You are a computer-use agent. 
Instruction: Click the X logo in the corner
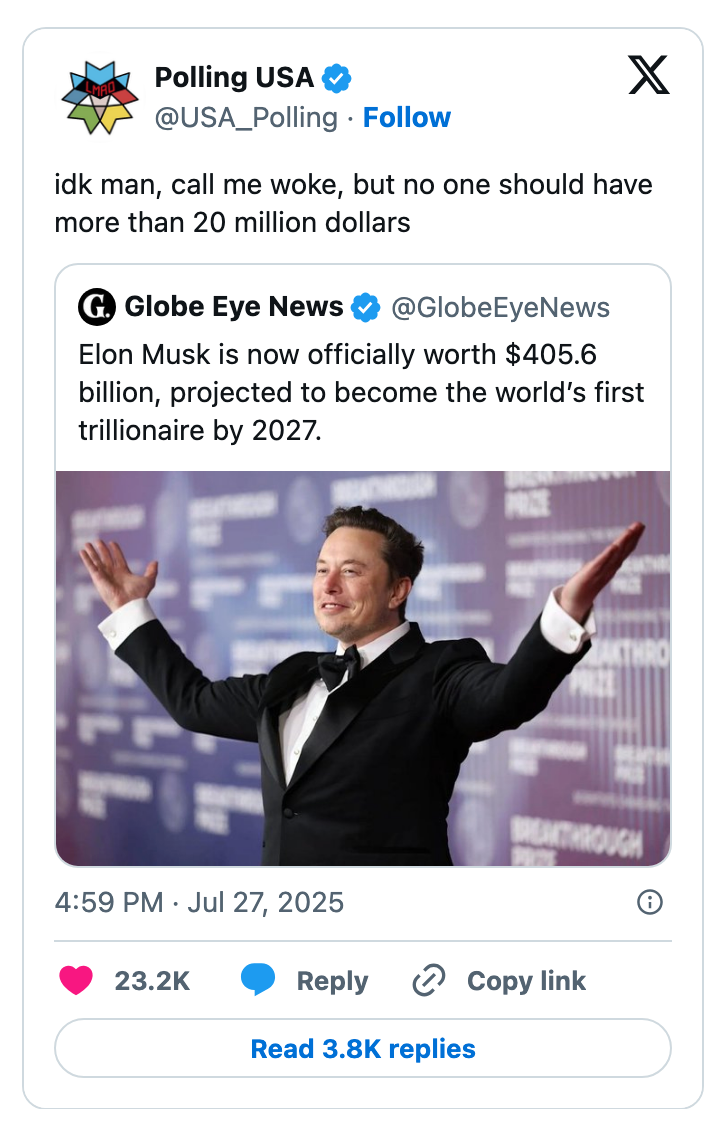(x=648, y=74)
